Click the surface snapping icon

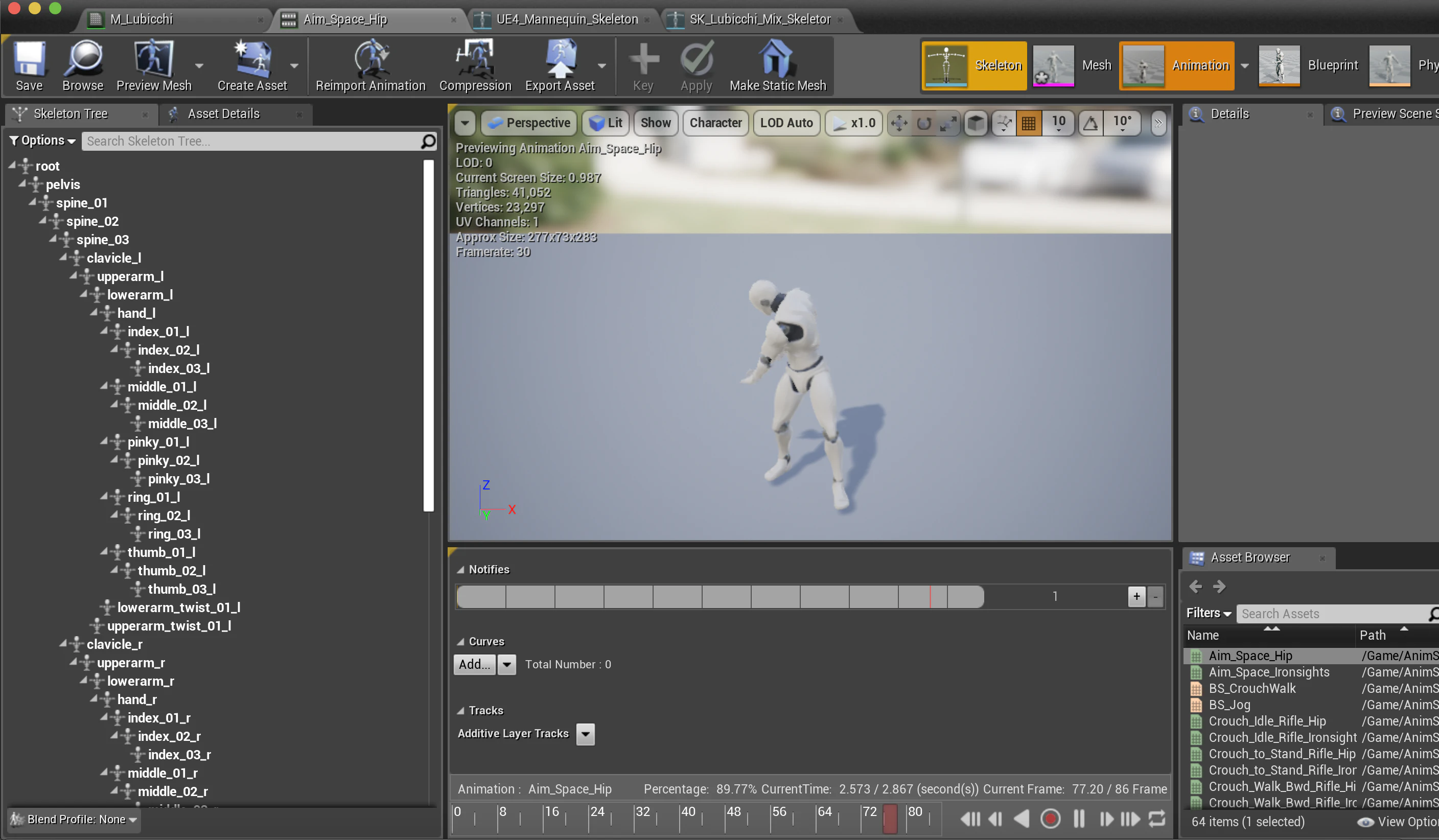[1003, 123]
